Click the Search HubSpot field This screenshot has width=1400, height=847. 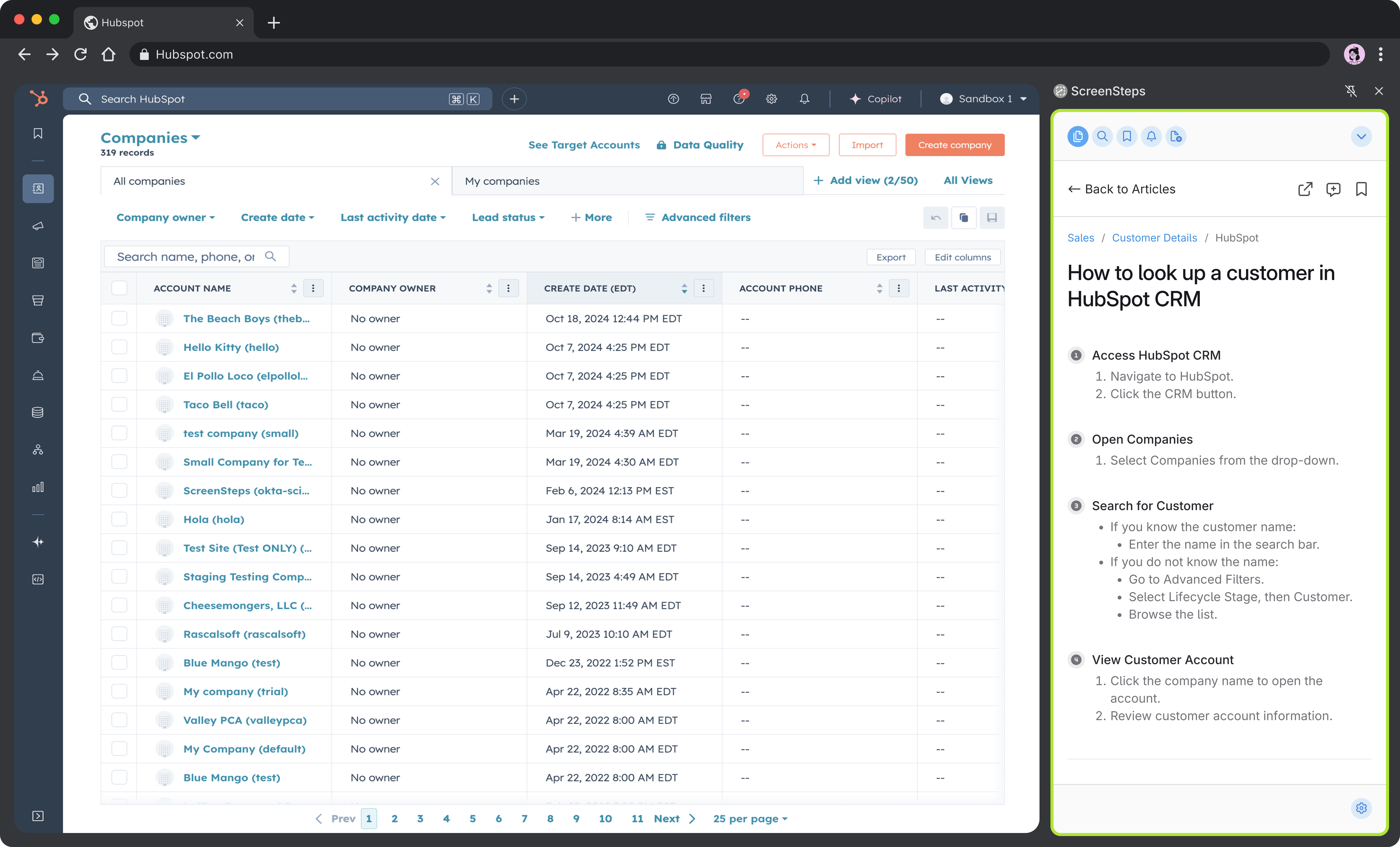coord(277,99)
